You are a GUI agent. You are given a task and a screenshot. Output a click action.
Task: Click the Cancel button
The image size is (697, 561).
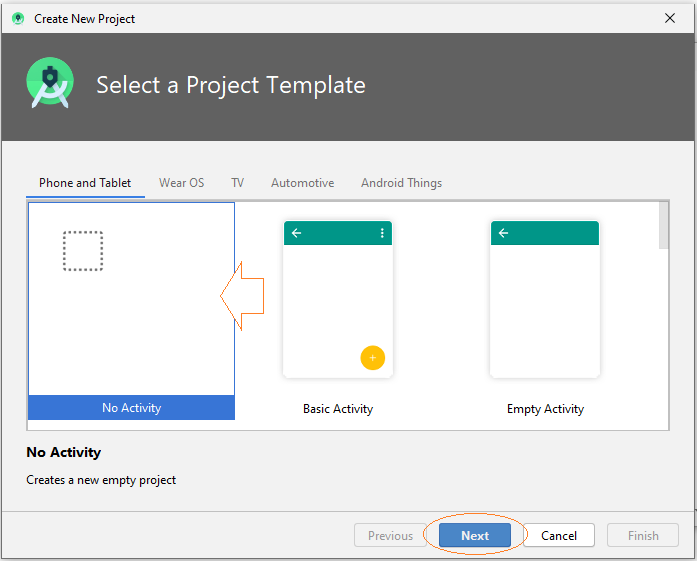559,535
